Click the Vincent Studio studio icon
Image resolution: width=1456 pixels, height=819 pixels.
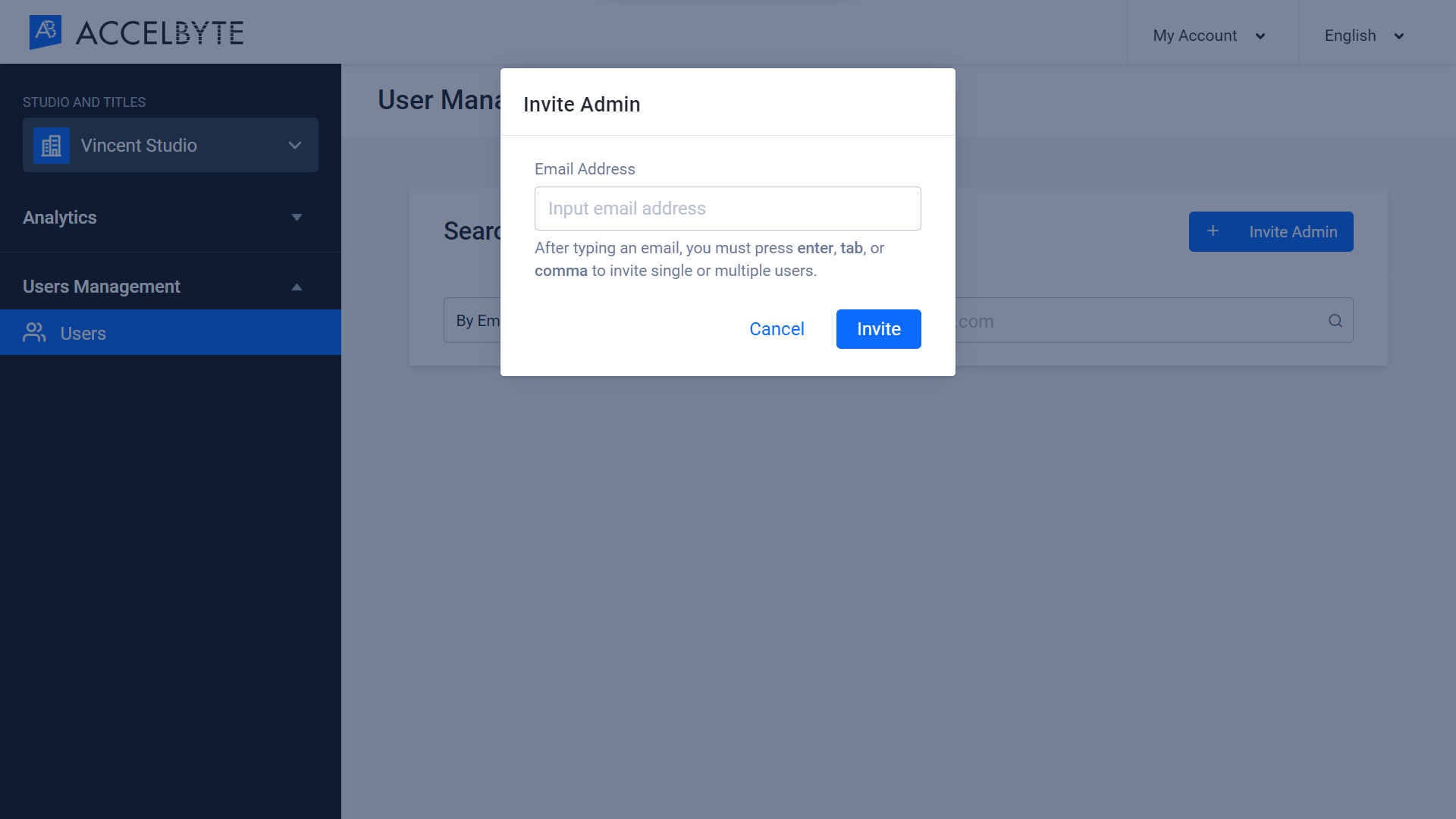(x=51, y=145)
